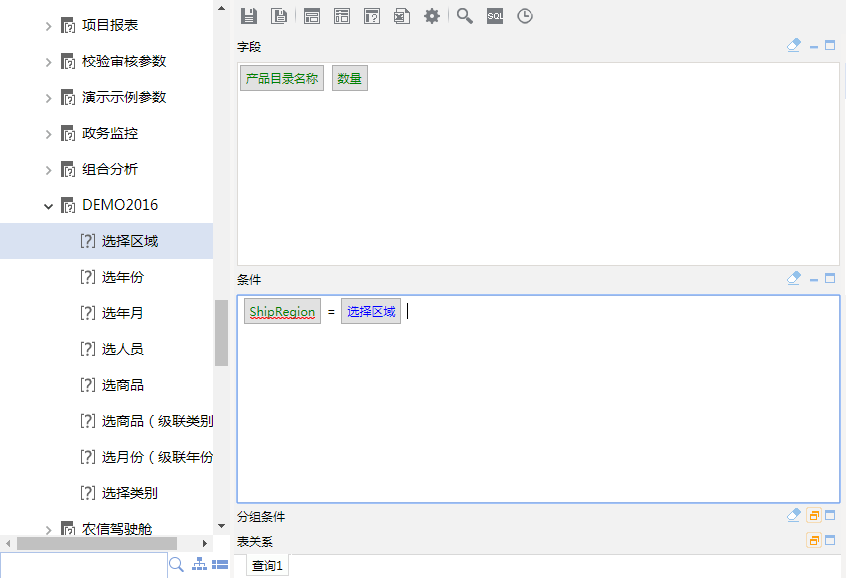846x578 pixels.
Task: View the SQL statement icon
Action: click(495, 16)
